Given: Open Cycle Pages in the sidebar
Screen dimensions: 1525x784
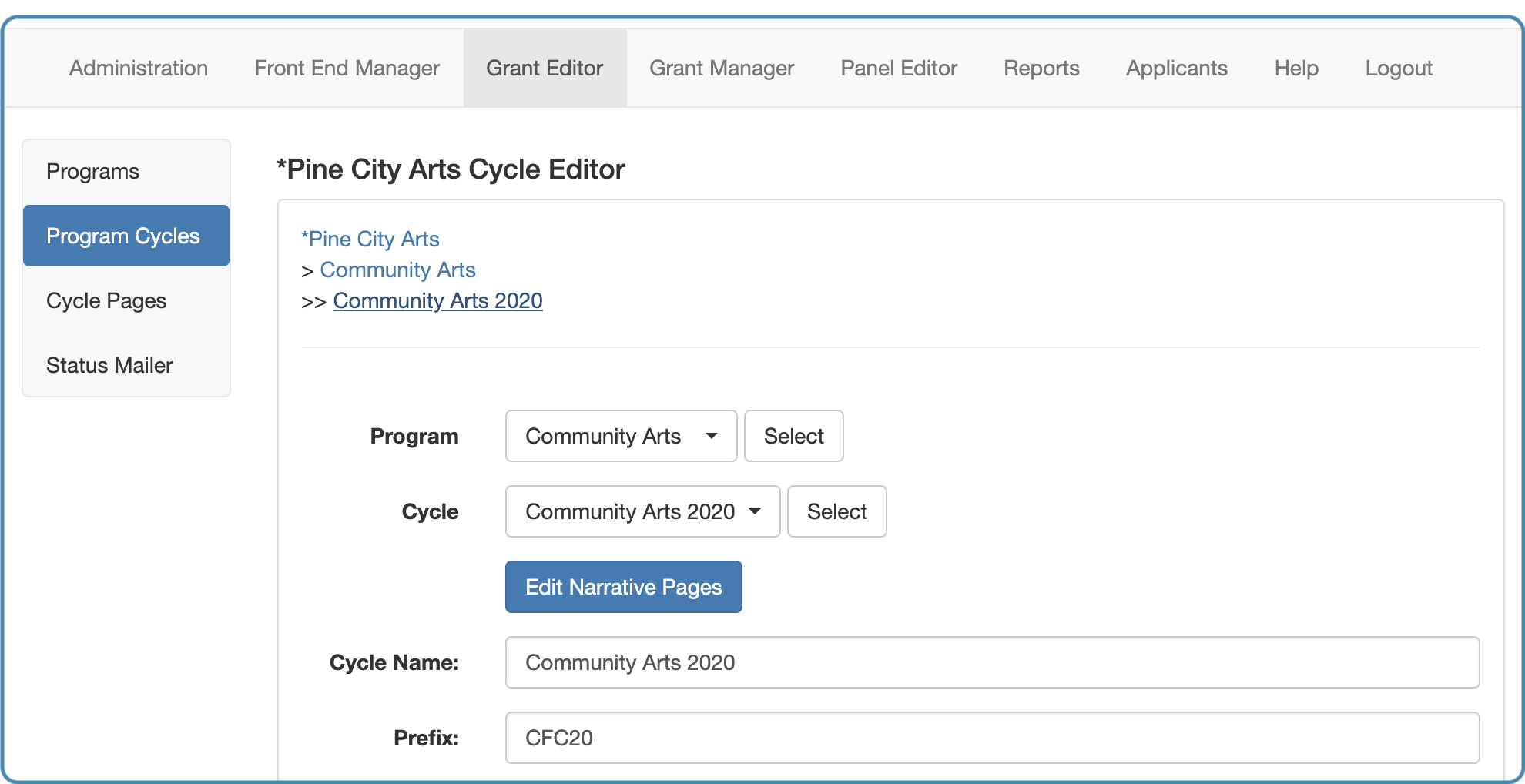Looking at the screenshot, I should pos(126,300).
